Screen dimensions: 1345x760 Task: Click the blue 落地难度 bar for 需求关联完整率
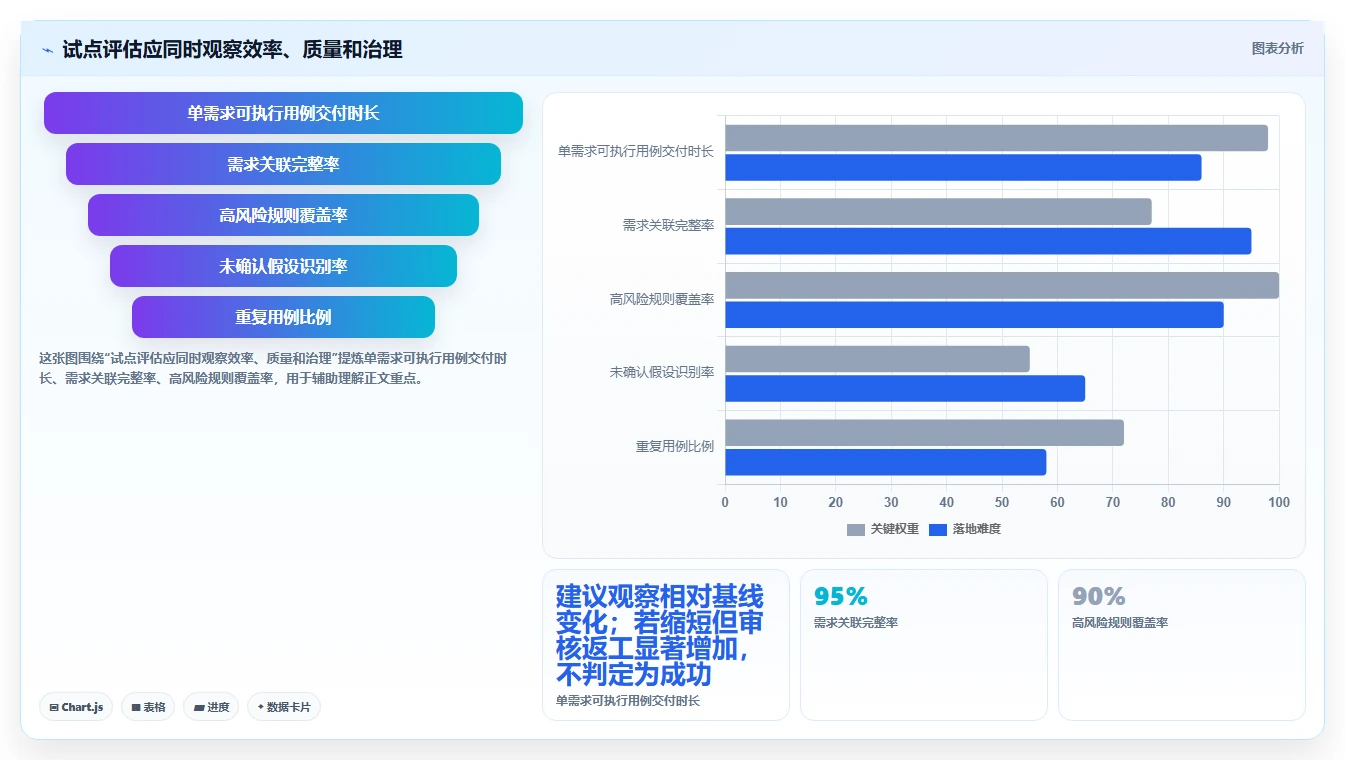988,241
